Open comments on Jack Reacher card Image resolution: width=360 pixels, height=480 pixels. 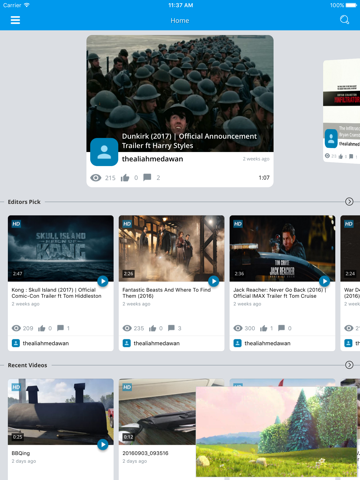[282, 328]
